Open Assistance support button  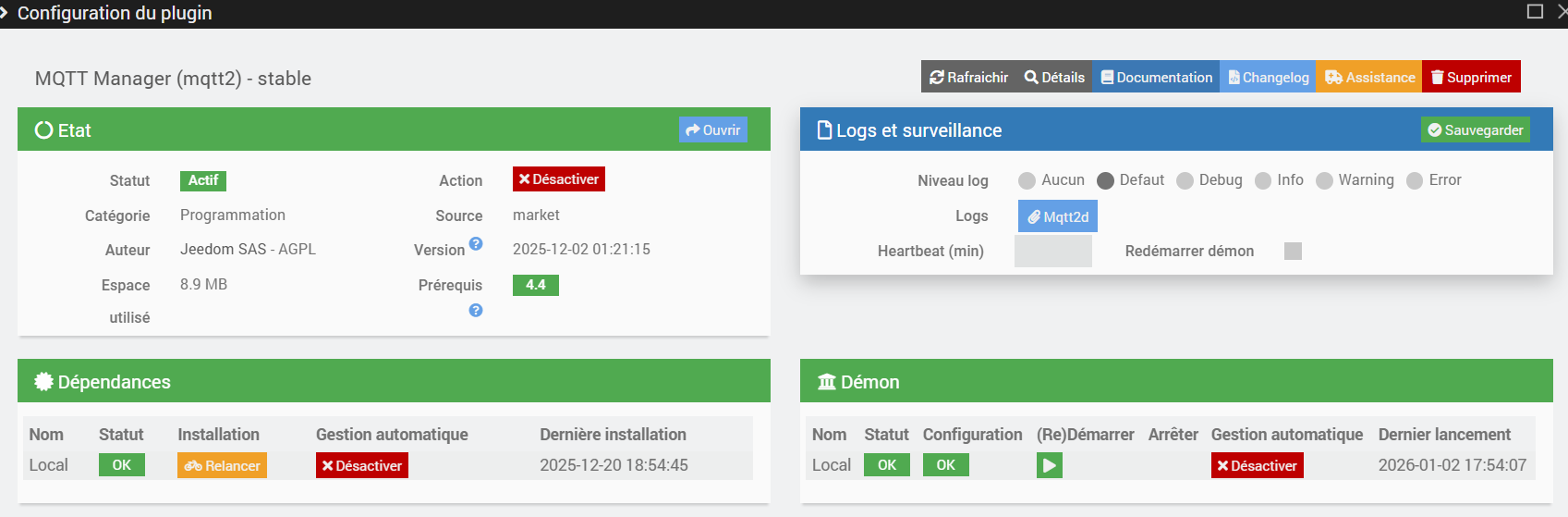1369,77
